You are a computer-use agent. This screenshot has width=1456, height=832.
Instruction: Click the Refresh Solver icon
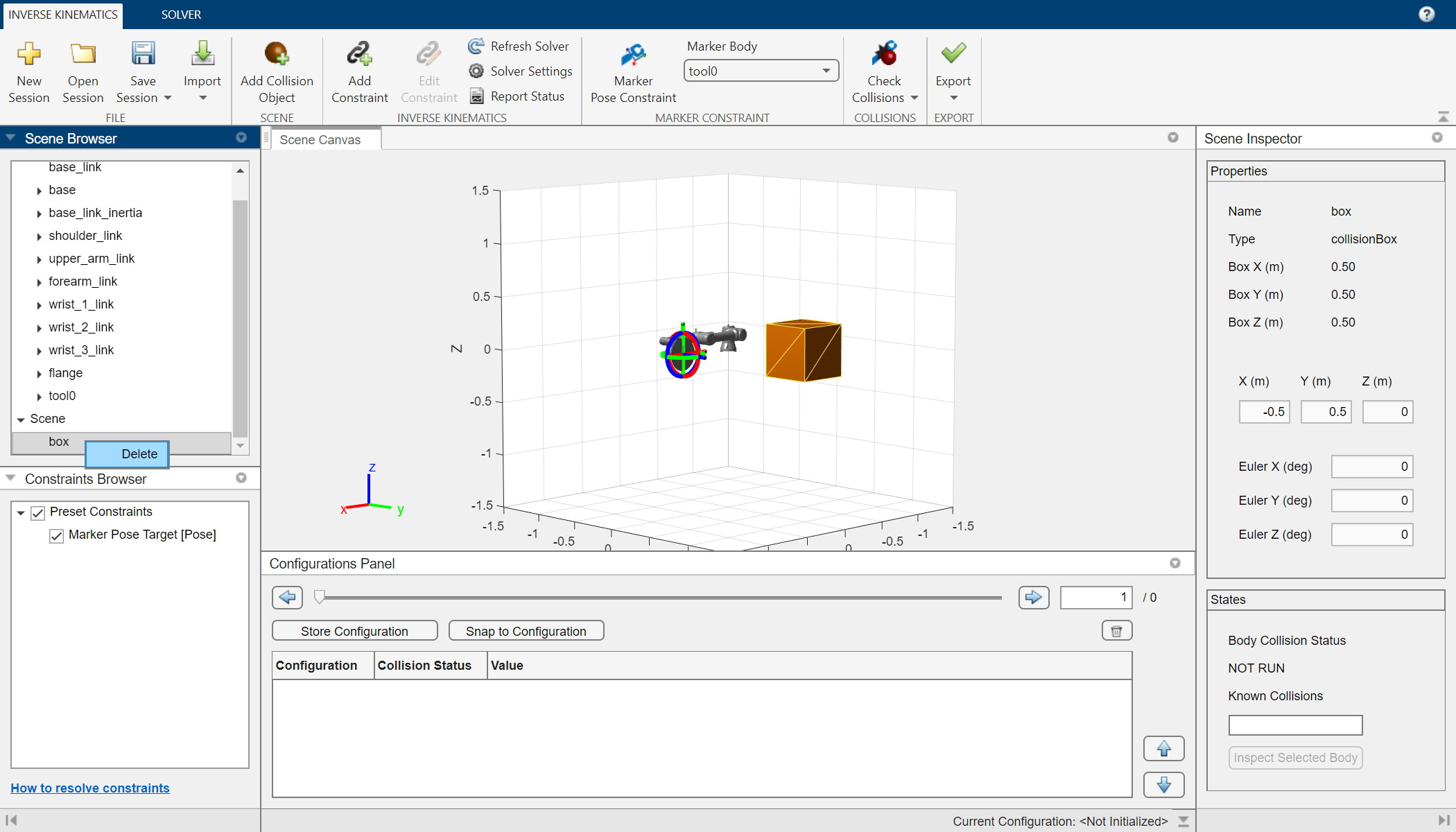click(476, 46)
